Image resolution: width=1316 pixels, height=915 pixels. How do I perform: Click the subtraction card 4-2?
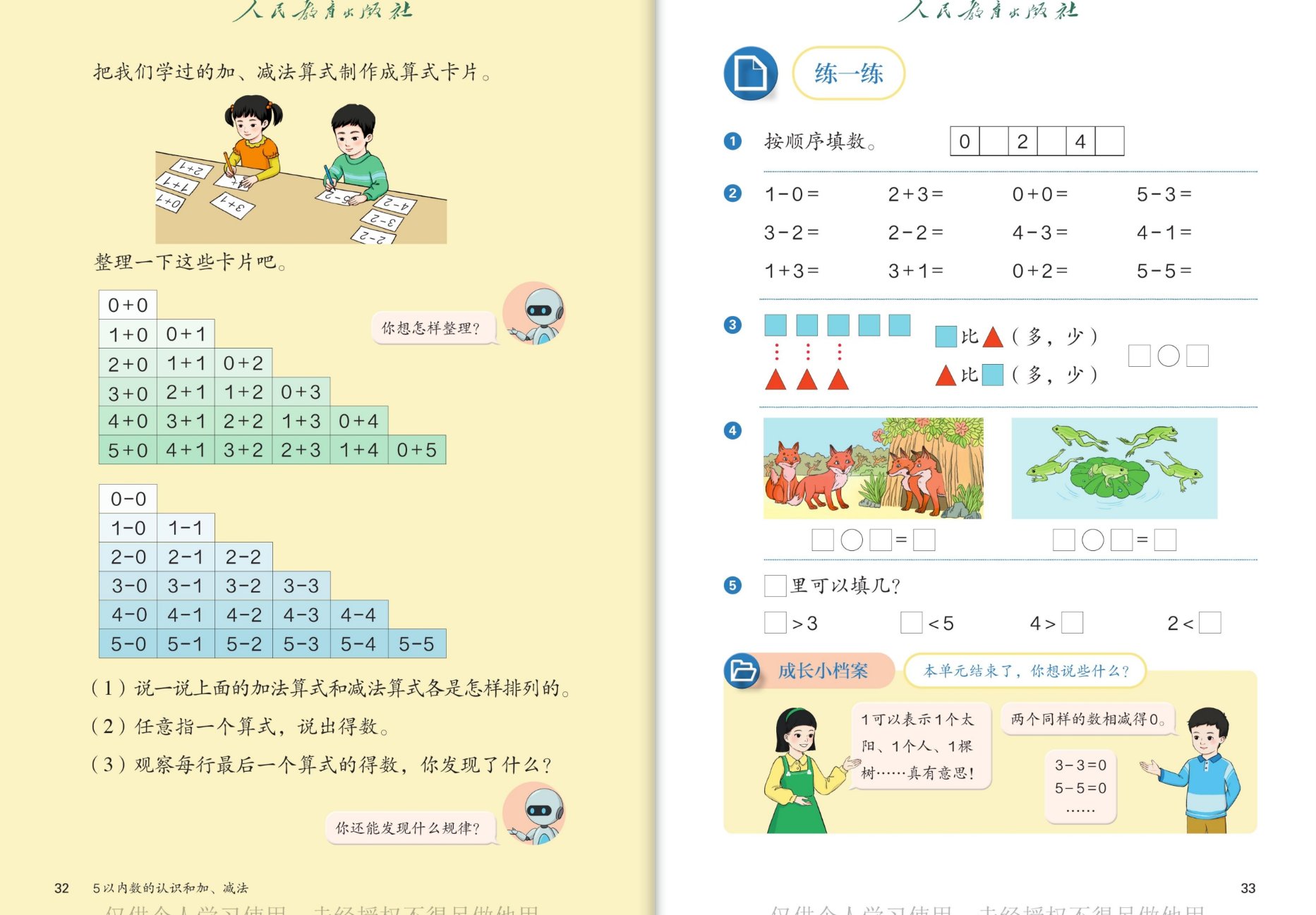click(243, 614)
